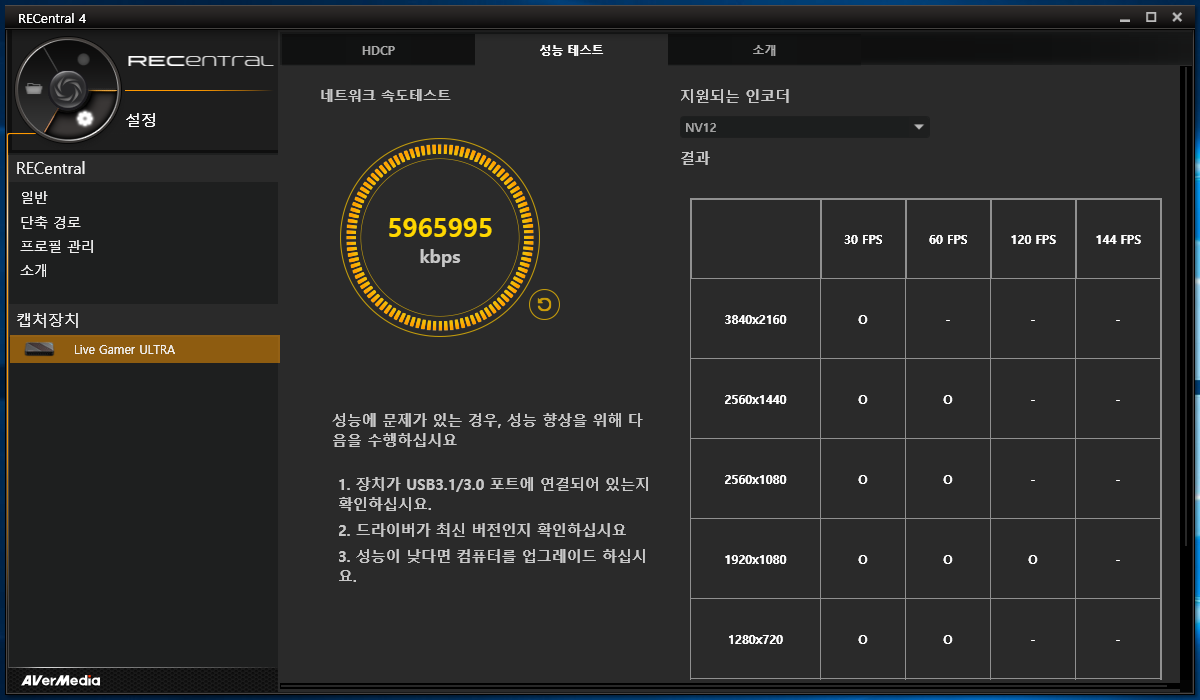
Task: Click the RECentral logo text in header
Action: click(200, 61)
